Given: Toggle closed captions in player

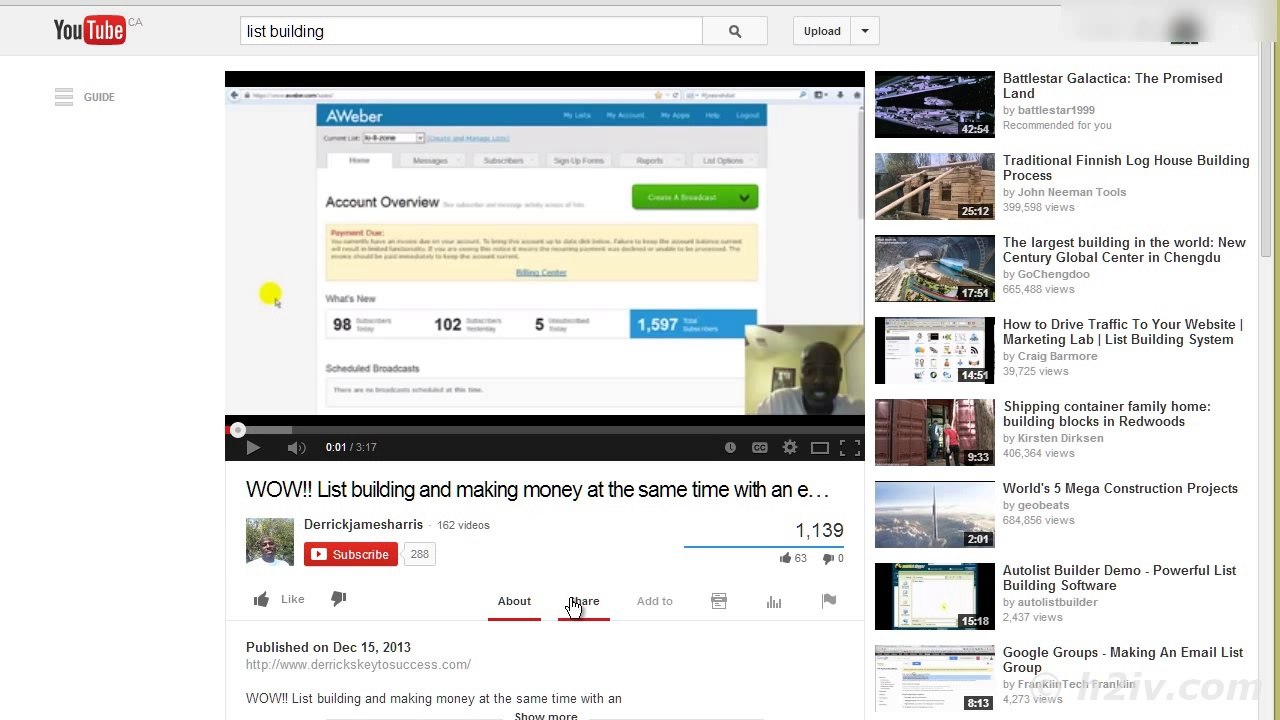Looking at the screenshot, I should [760, 448].
